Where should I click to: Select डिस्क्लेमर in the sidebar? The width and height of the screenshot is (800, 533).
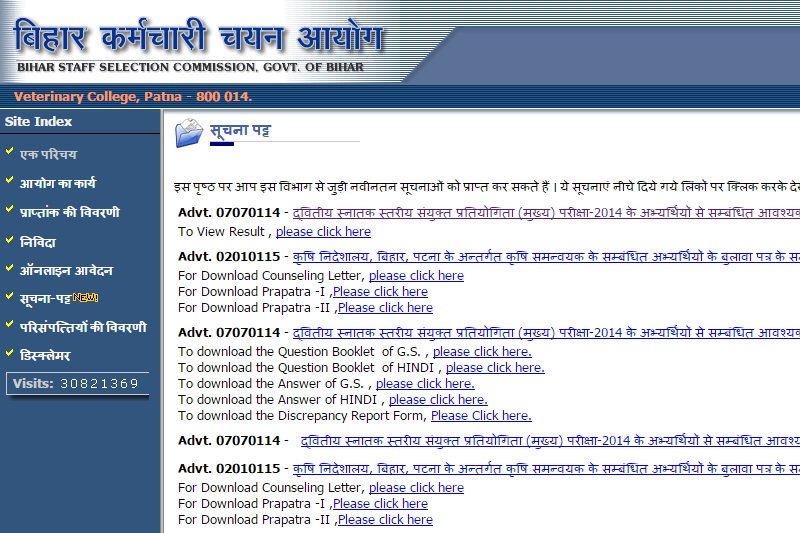[45, 355]
